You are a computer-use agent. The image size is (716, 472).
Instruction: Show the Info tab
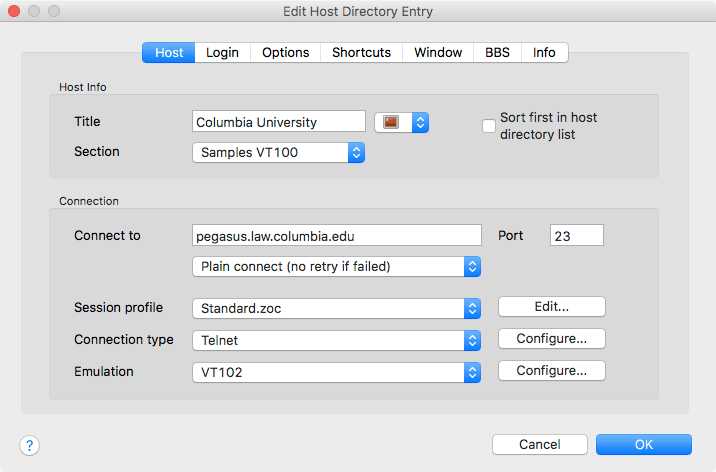pos(544,52)
